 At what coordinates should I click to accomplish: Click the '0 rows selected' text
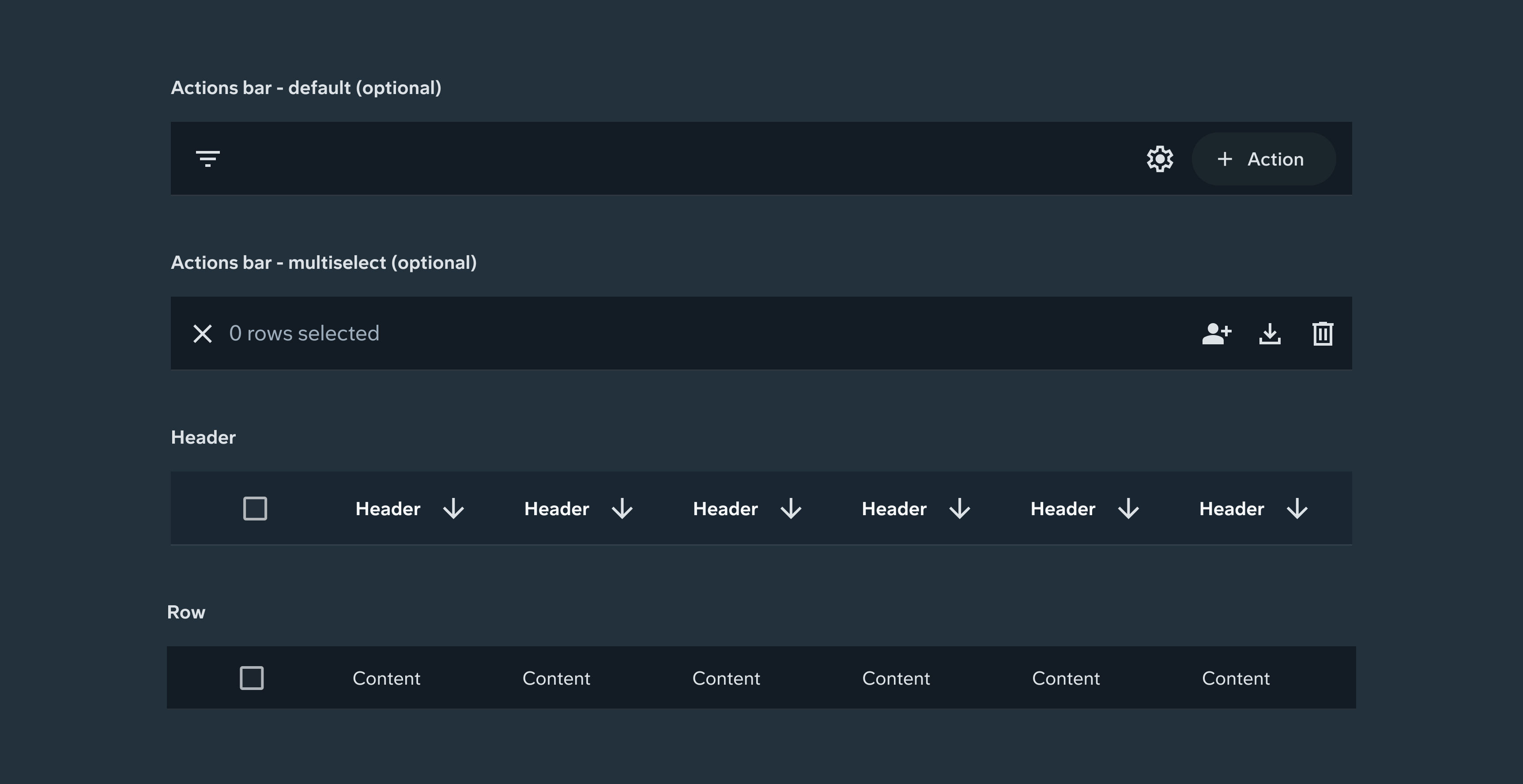pyautogui.click(x=304, y=333)
